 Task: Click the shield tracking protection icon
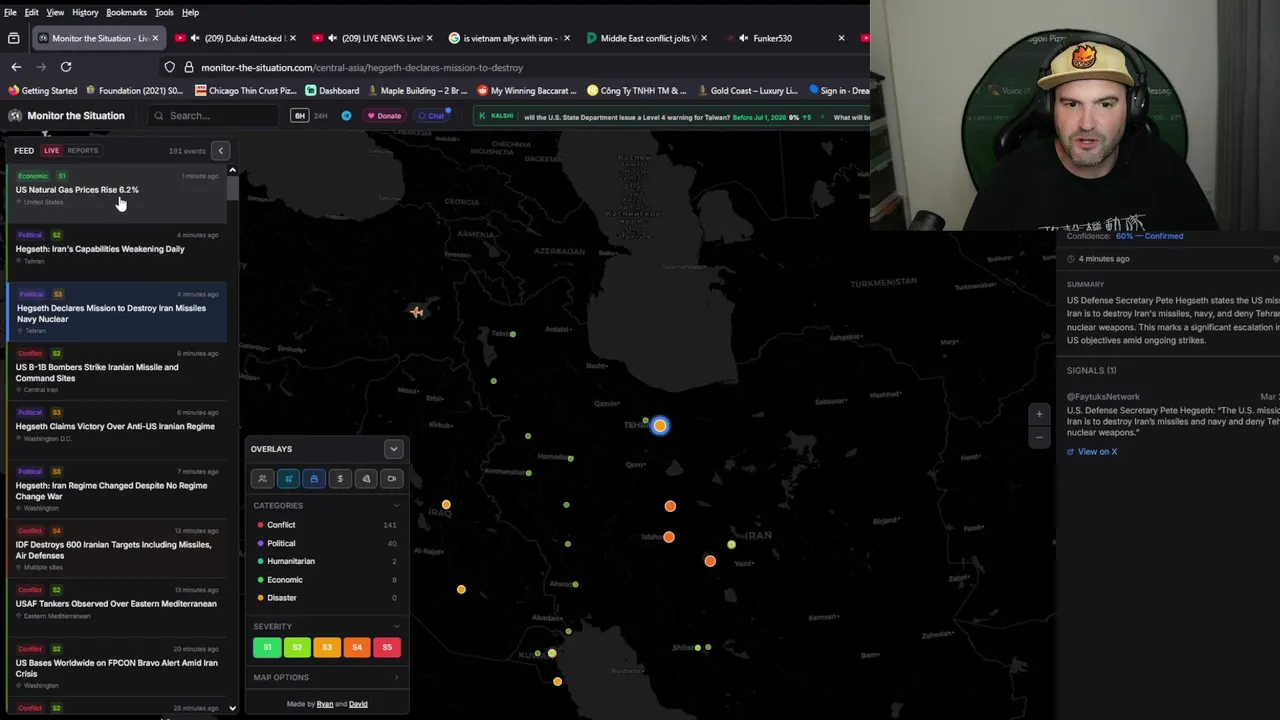(x=170, y=67)
